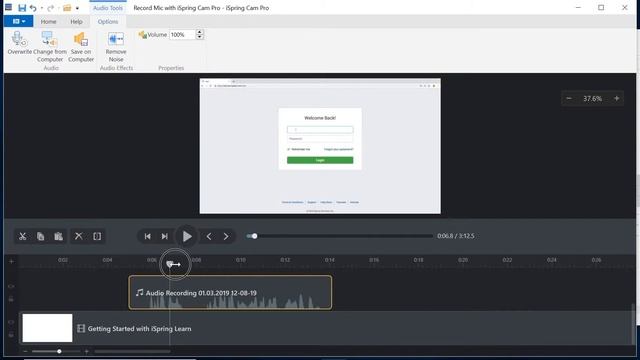Image resolution: width=640 pixels, height=360 pixels.
Task: Open the Help ribbon tab
Action: pos(76,22)
